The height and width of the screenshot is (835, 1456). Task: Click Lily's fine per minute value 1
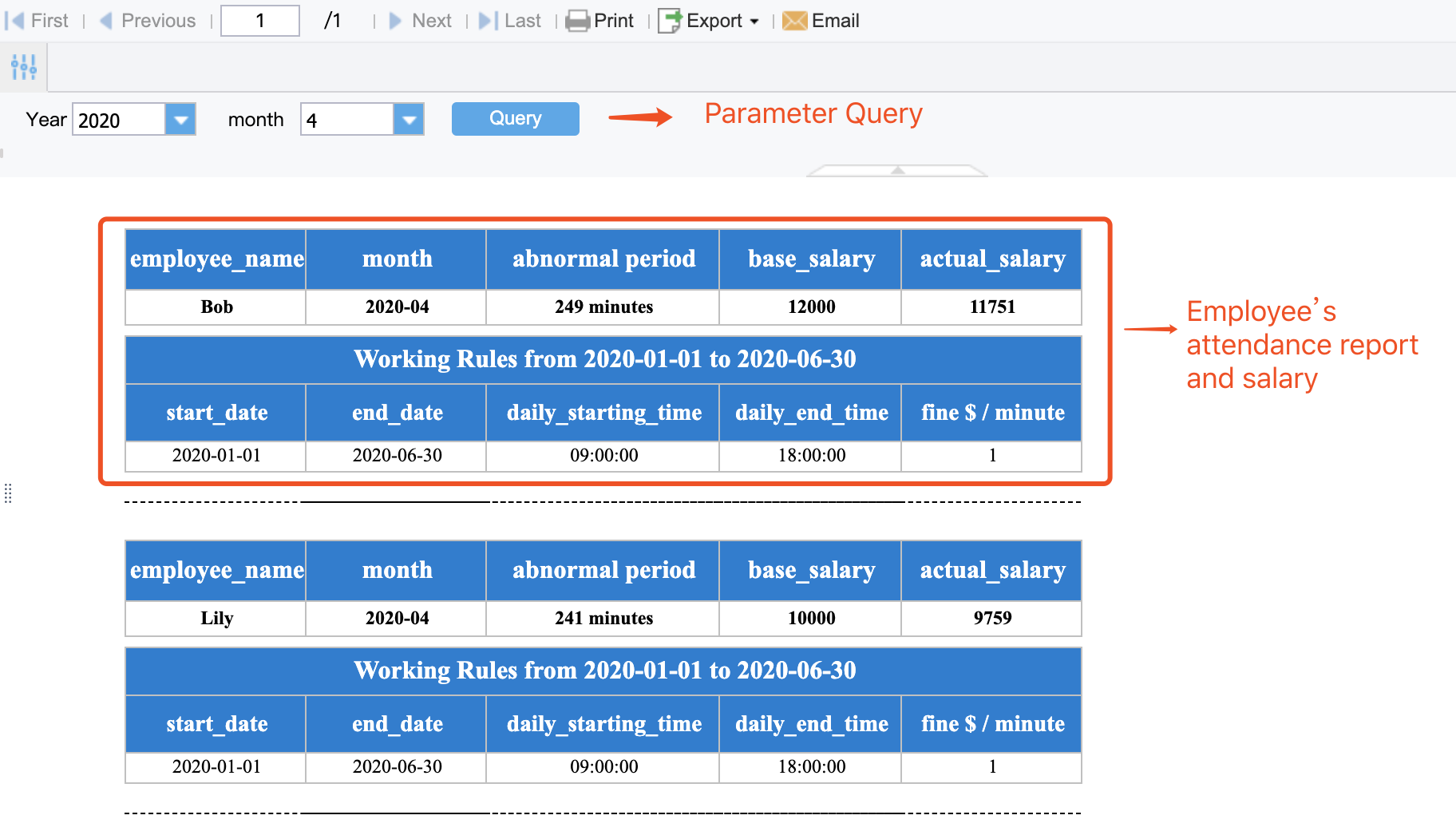pos(992,766)
